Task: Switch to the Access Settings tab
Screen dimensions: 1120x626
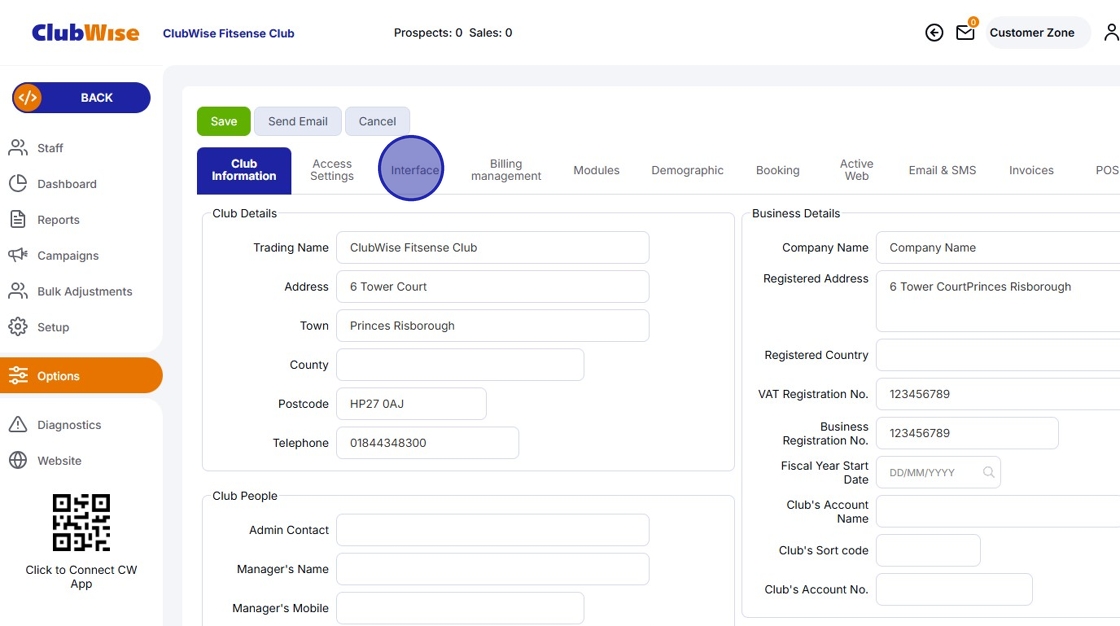Action: pyautogui.click(x=332, y=170)
